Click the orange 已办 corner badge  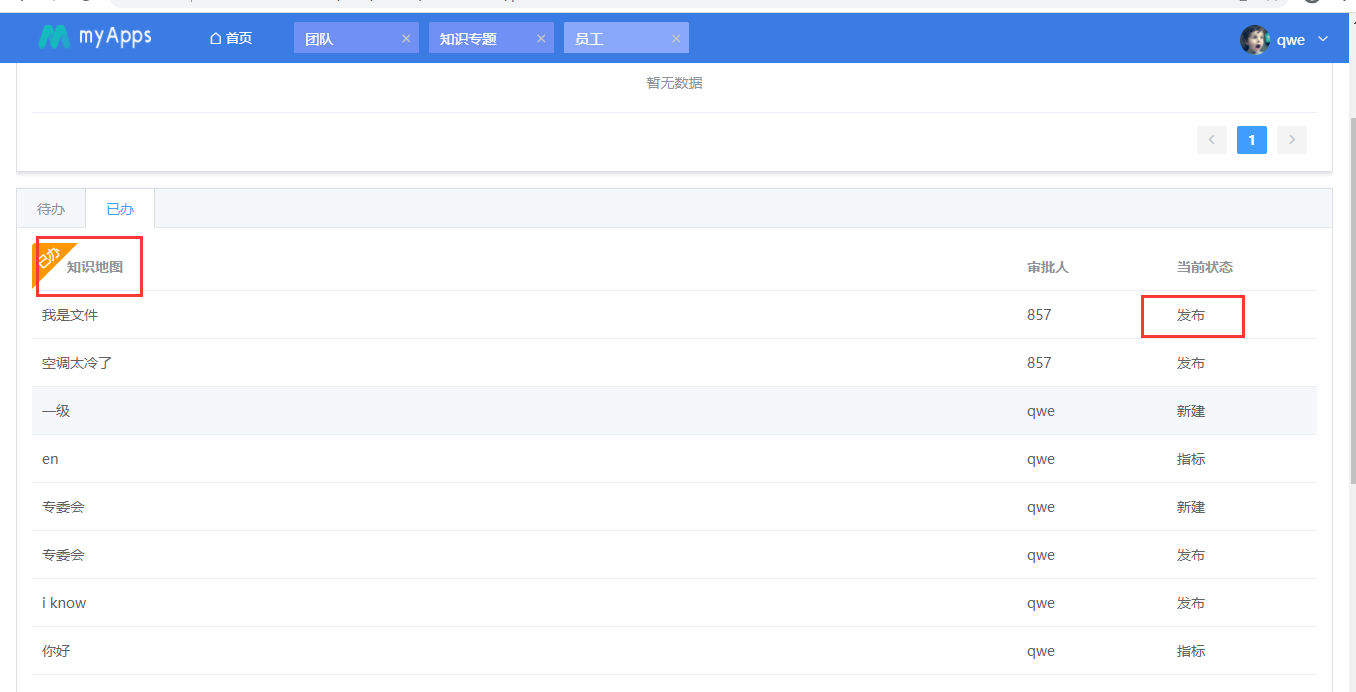tap(48, 258)
